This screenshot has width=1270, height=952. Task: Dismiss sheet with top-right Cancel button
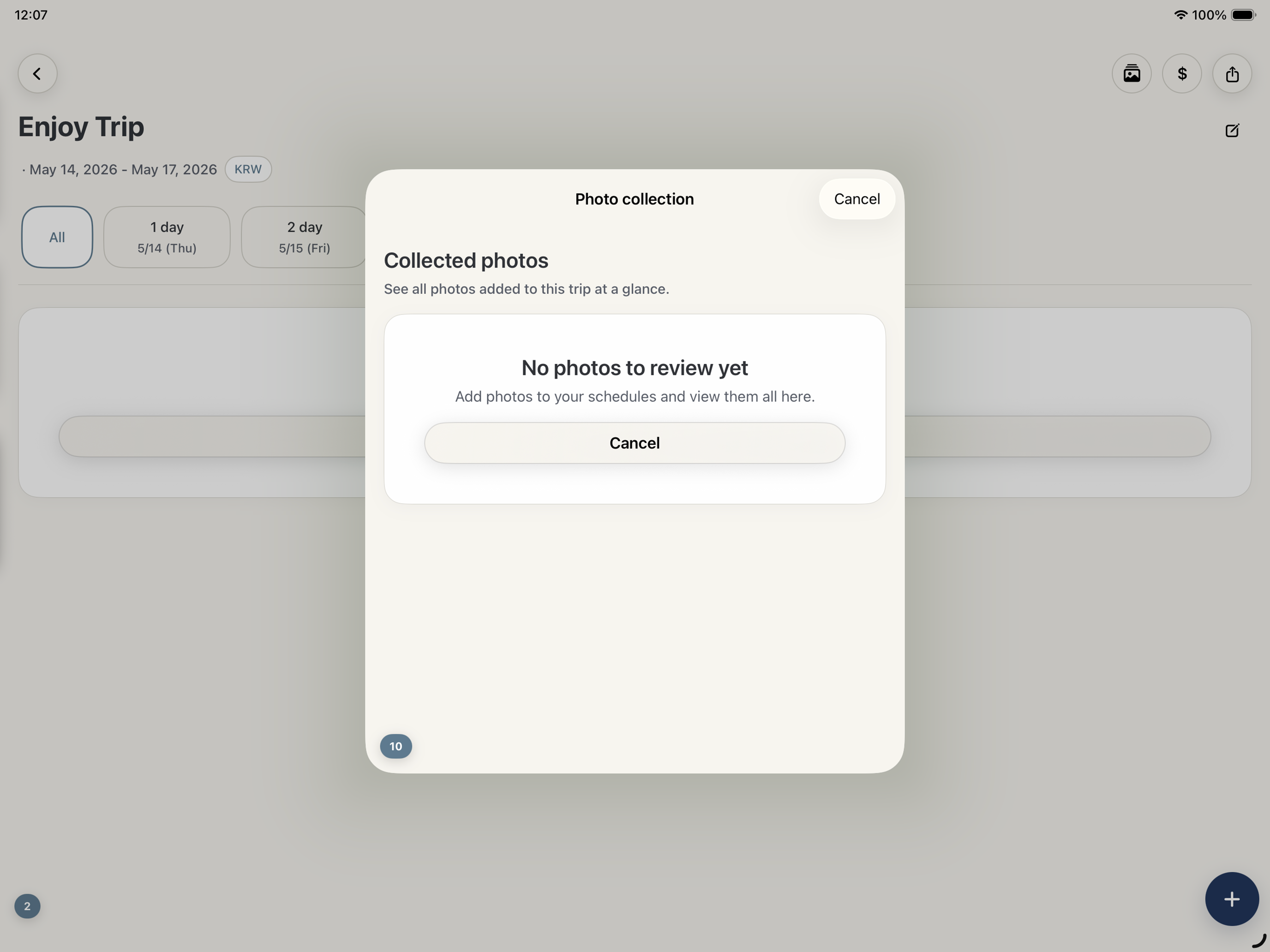pyautogui.click(x=856, y=198)
